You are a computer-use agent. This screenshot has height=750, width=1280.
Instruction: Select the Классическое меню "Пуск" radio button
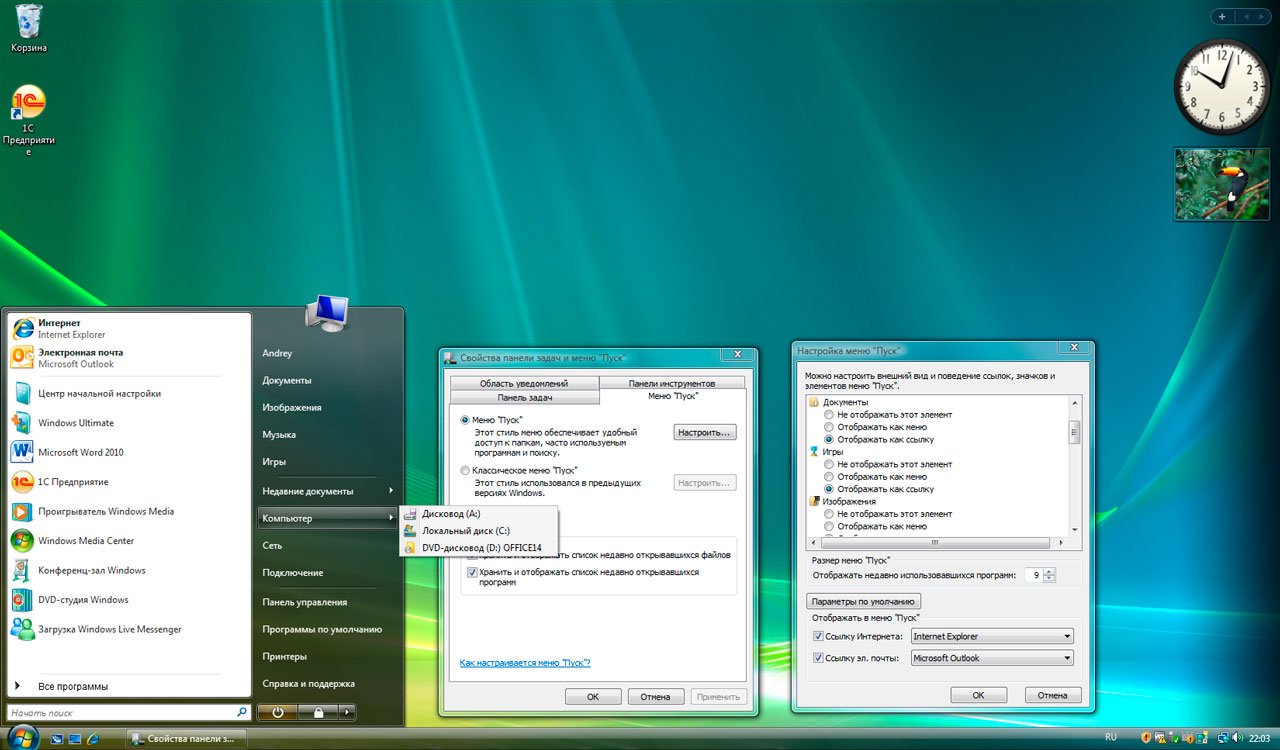click(465, 470)
